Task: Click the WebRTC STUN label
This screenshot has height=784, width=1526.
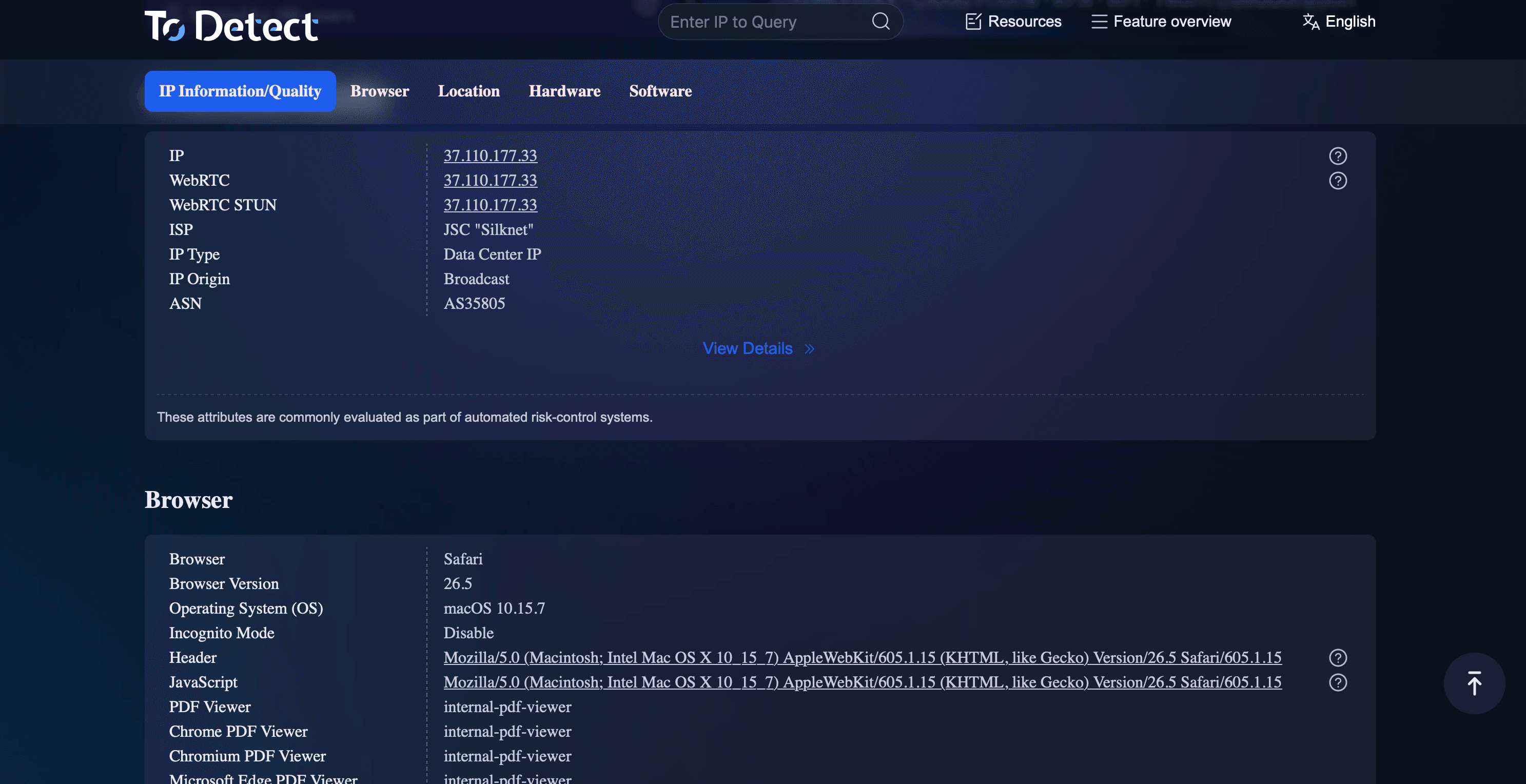Action: 223,205
